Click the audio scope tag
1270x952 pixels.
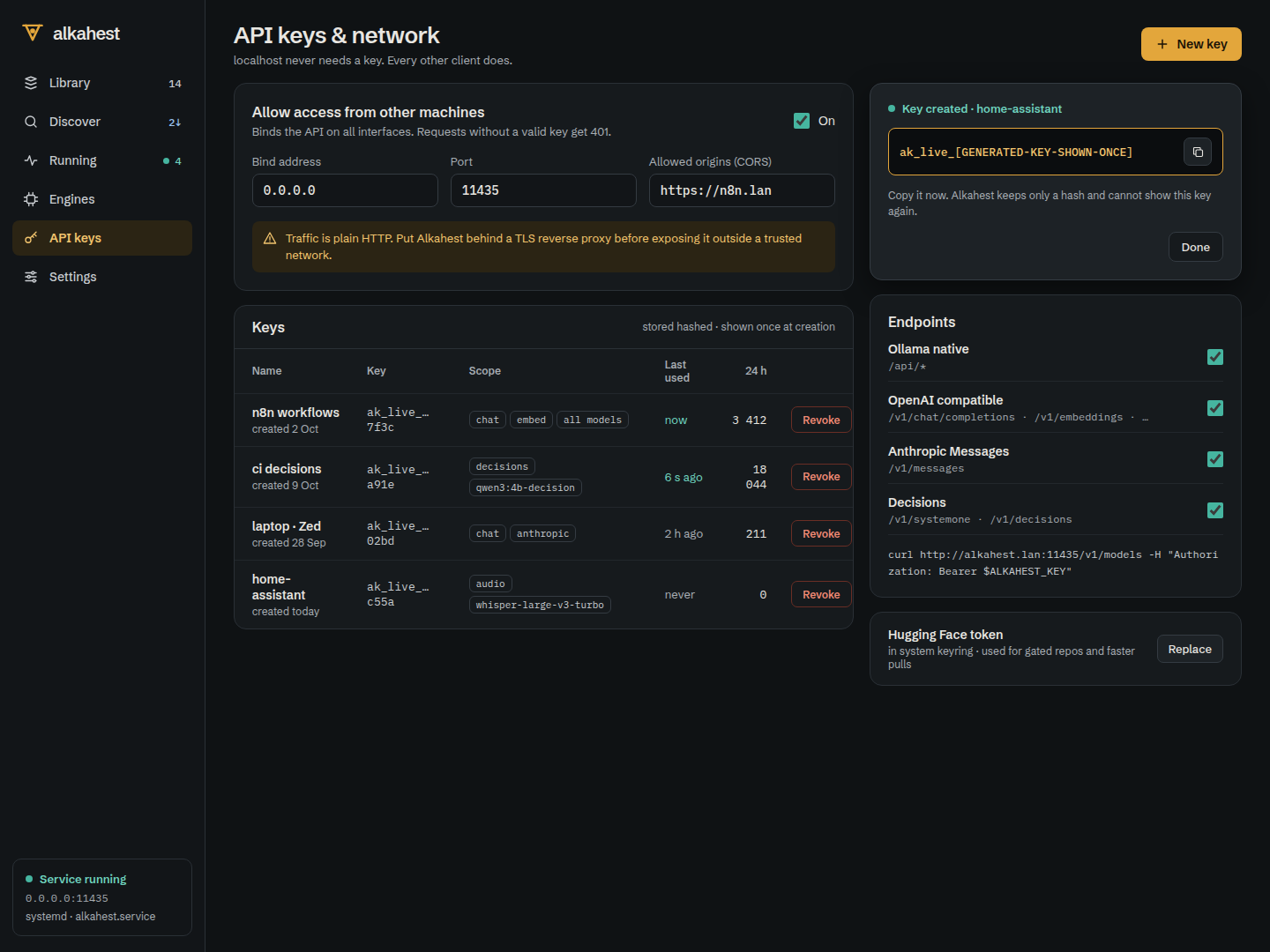490,584
